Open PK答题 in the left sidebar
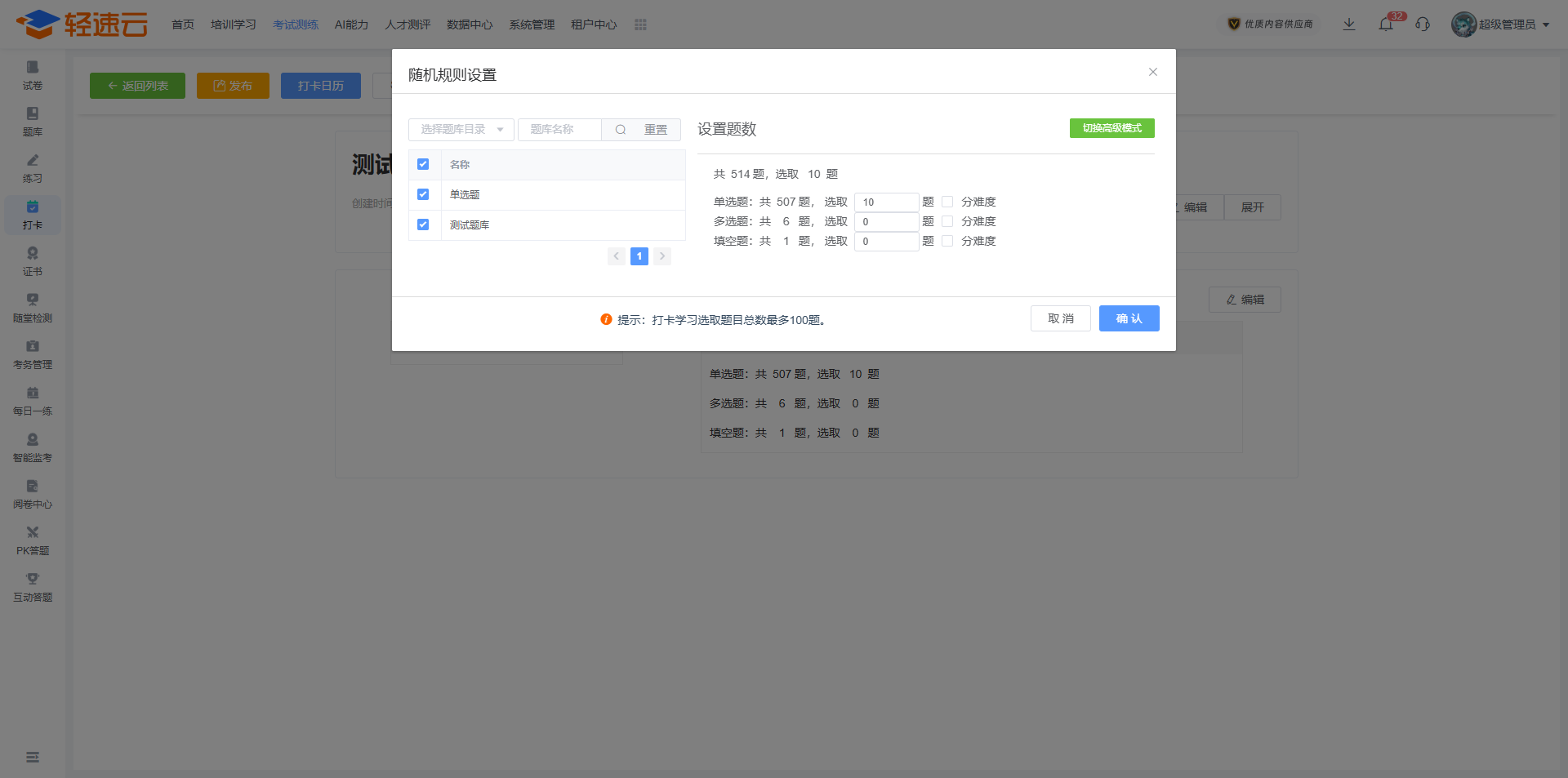 [33, 540]
